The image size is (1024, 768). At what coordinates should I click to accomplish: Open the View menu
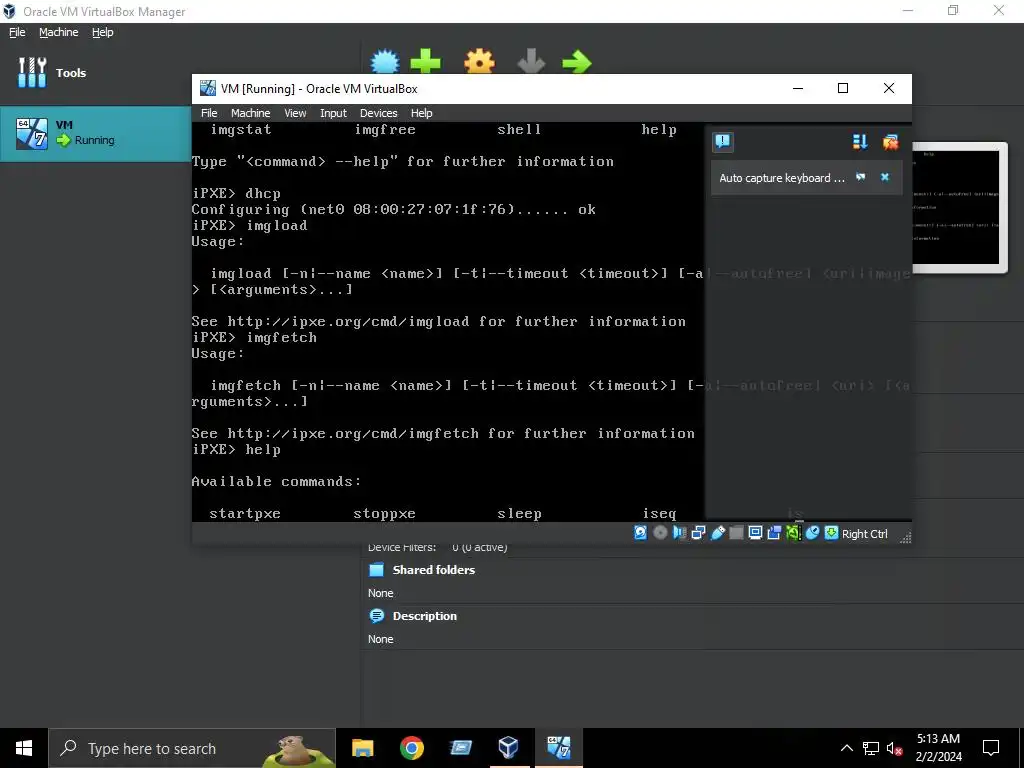click(295, 113)
